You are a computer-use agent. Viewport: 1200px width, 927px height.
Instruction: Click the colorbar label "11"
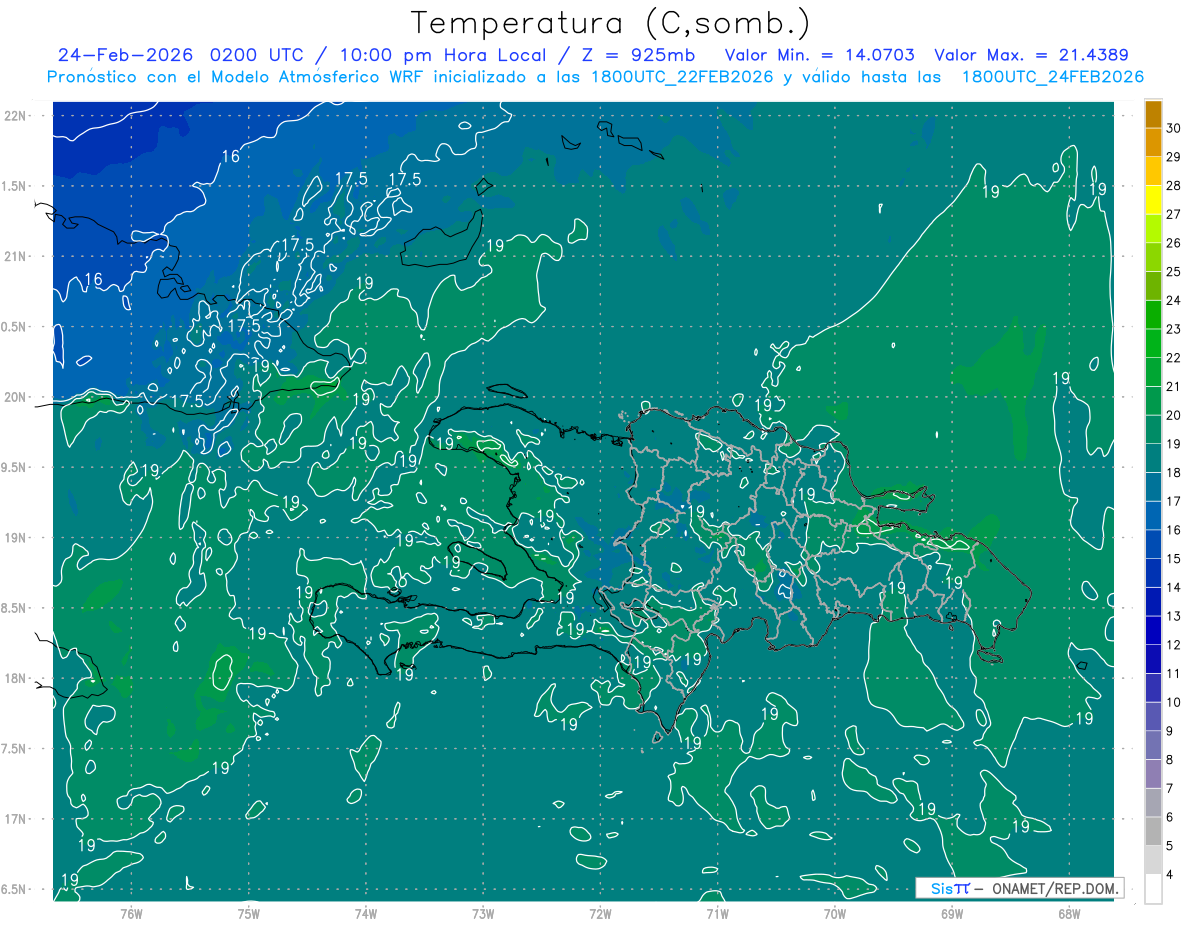[1174, 674]
